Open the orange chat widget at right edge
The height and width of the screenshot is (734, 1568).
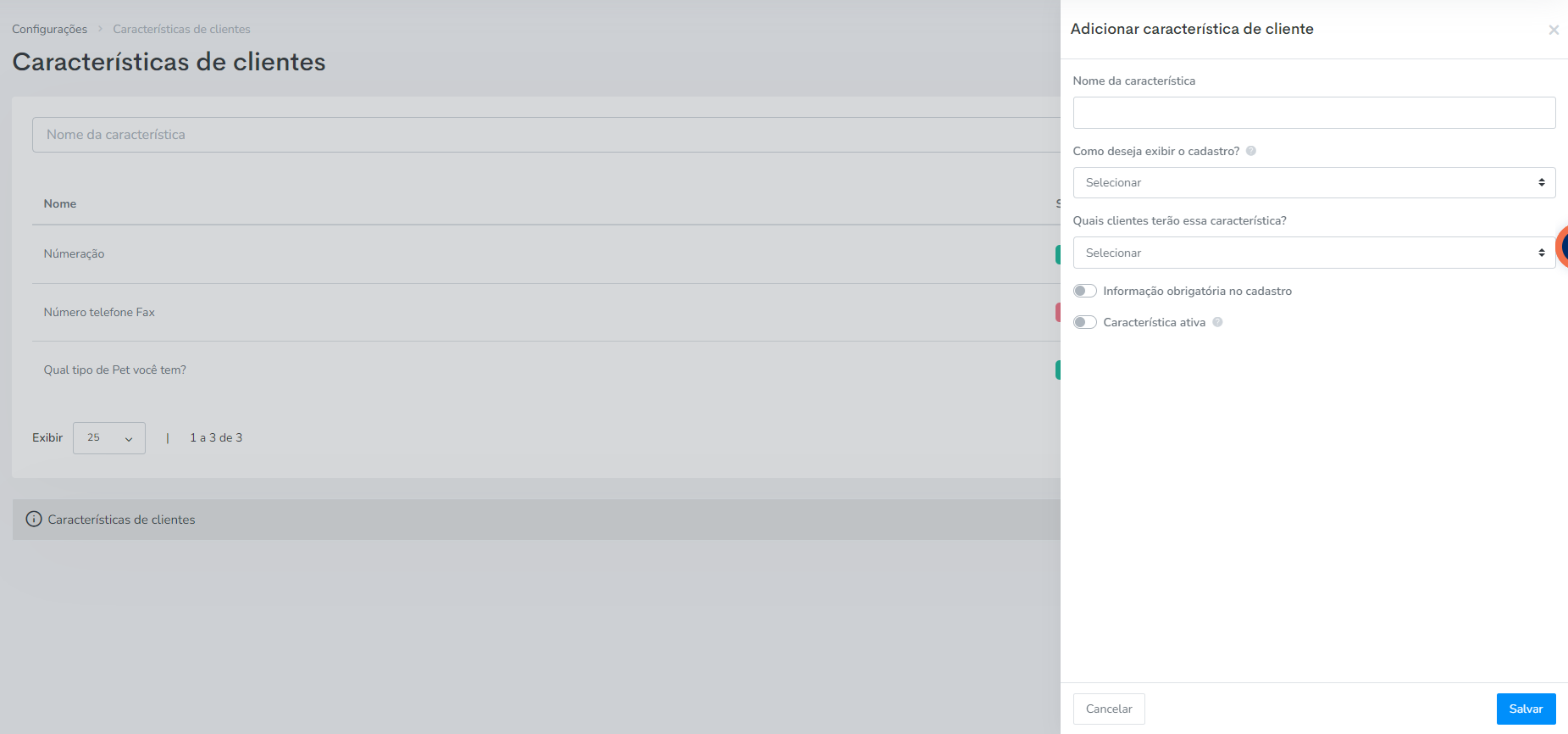1562,247
